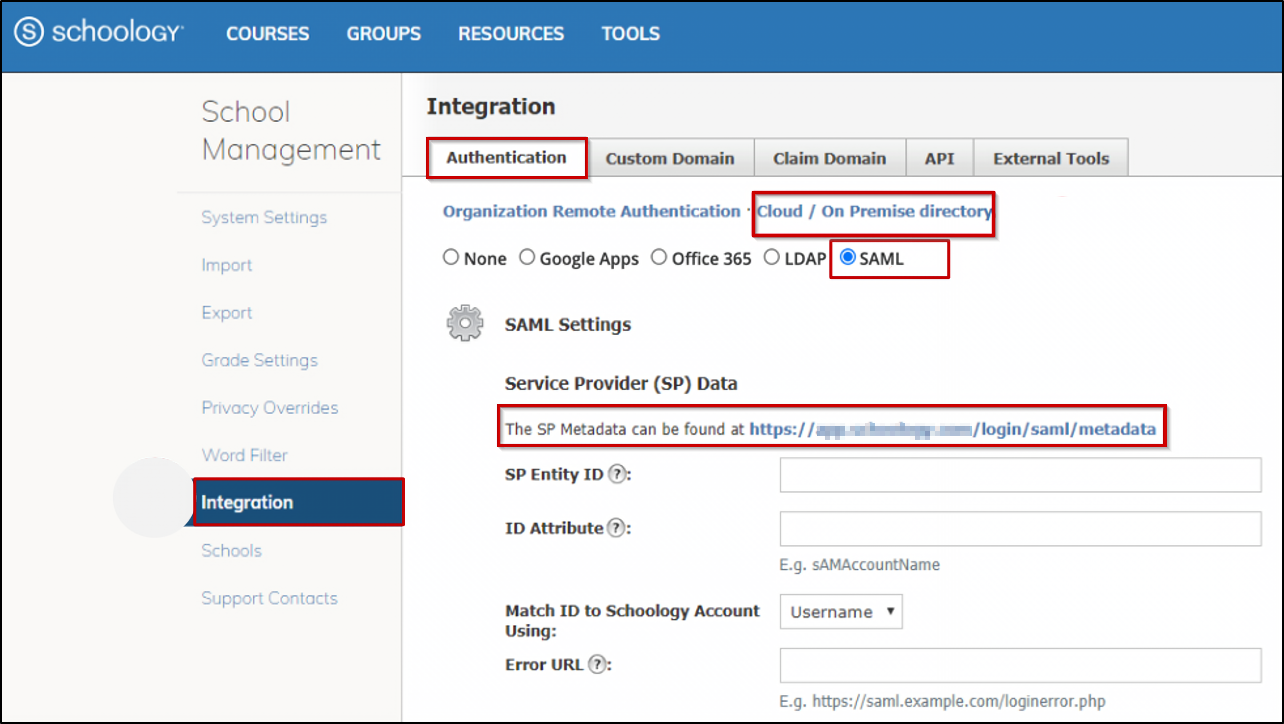Switch to the Custom Domain tab
Image resolution: width=1284 pixels, height=724 pixels.
670,157
